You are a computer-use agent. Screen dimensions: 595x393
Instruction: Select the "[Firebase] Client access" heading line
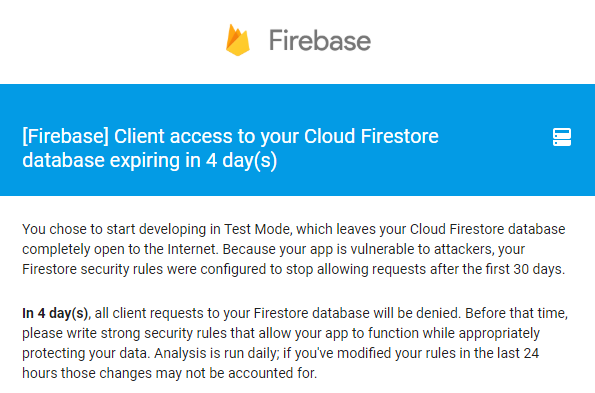[x=230, y=136]
